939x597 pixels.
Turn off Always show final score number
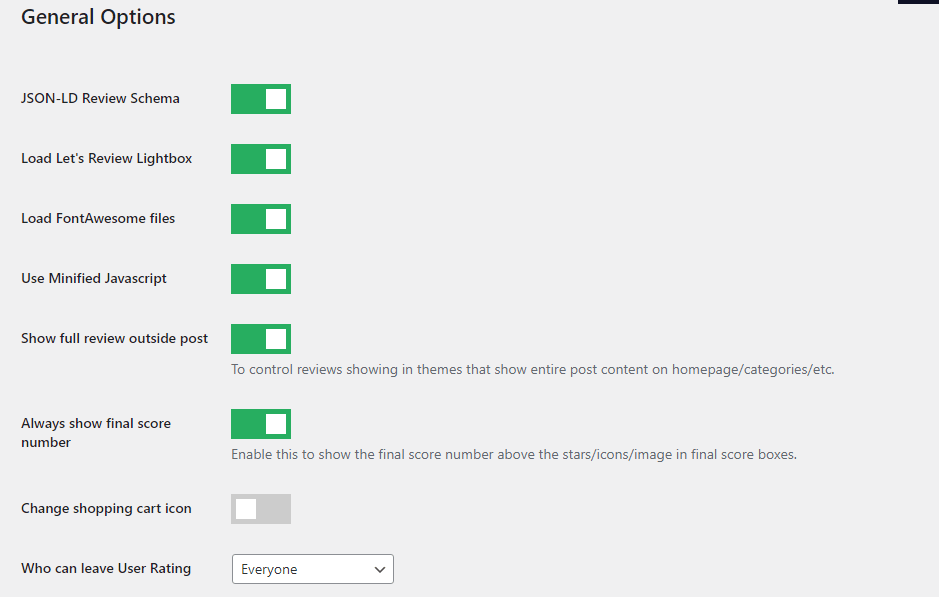(x=260, y=424)
